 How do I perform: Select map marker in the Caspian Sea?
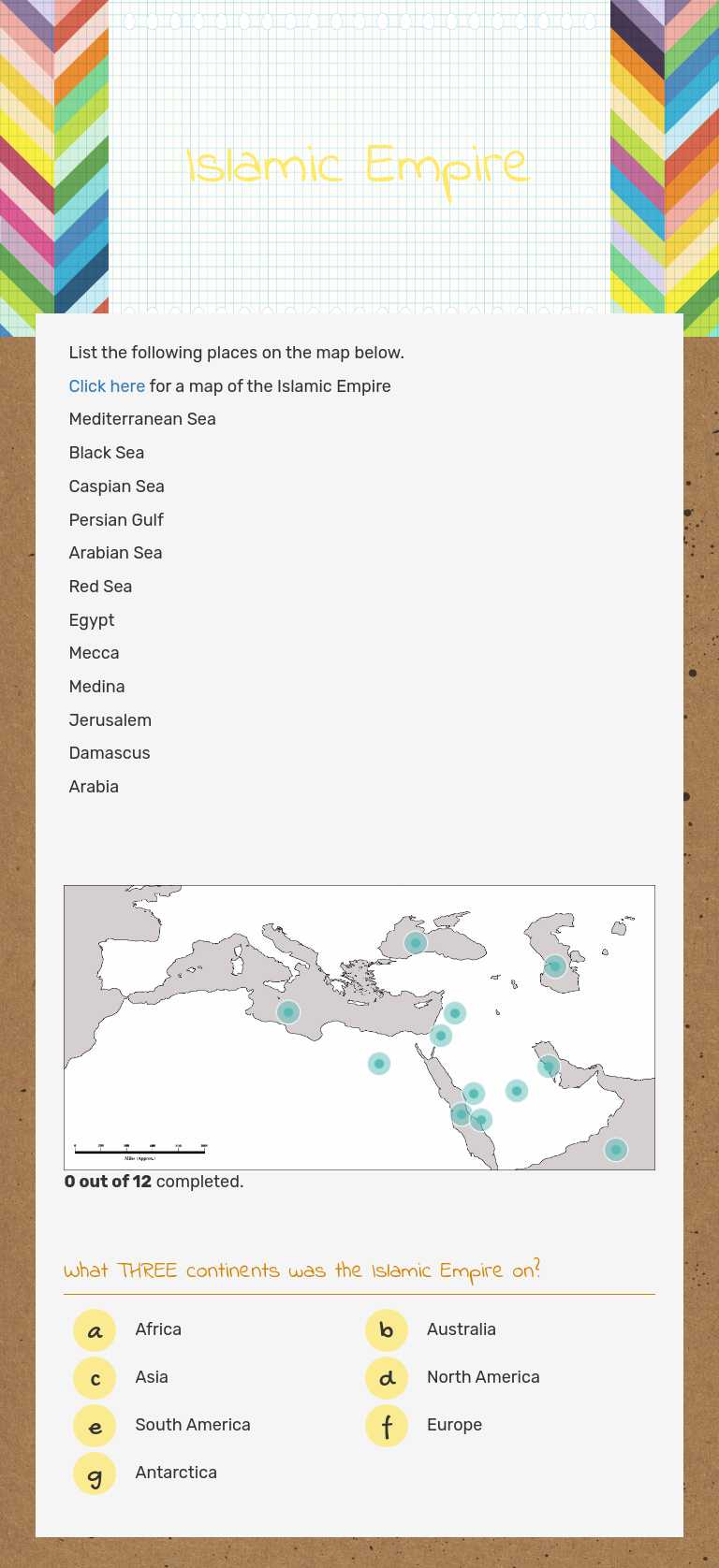point(555,966)
